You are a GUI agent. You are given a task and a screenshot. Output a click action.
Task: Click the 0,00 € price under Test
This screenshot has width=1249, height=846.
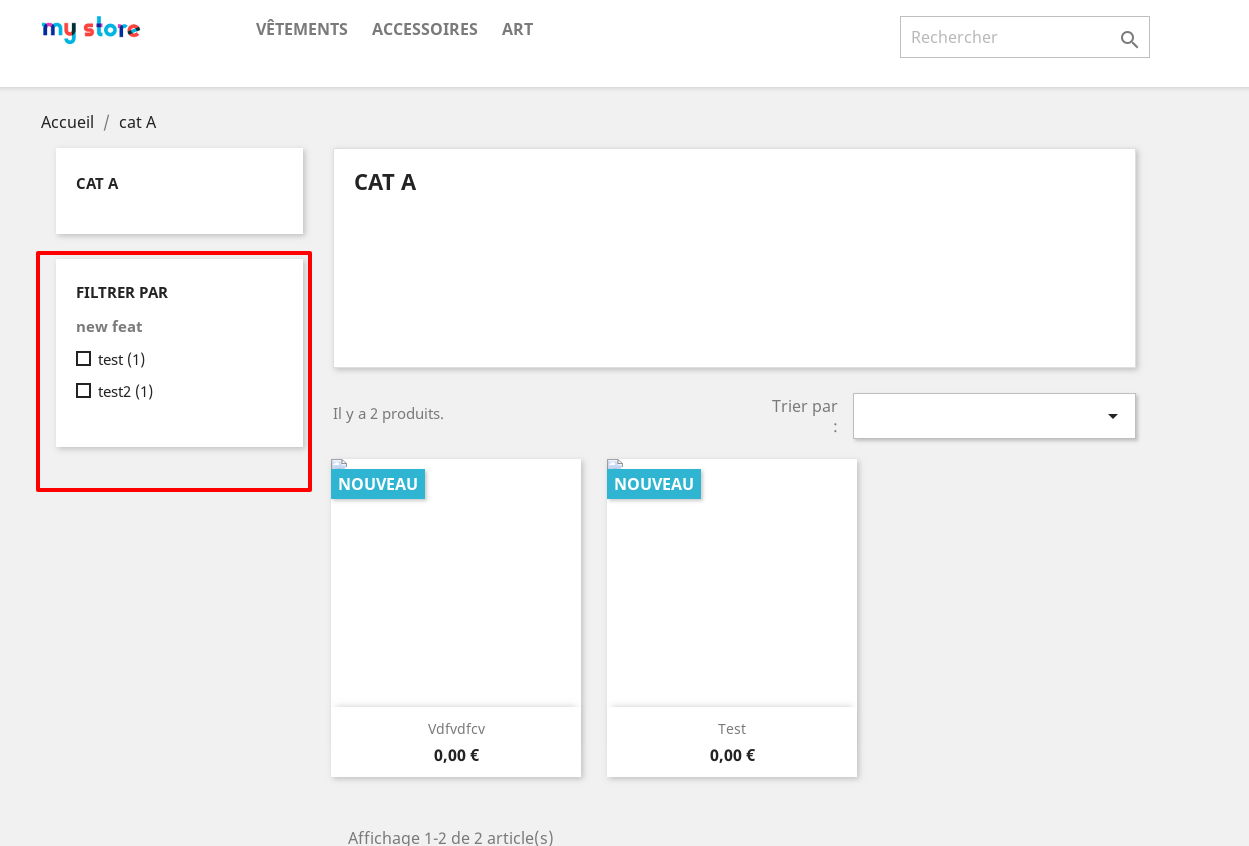[732, 755]
